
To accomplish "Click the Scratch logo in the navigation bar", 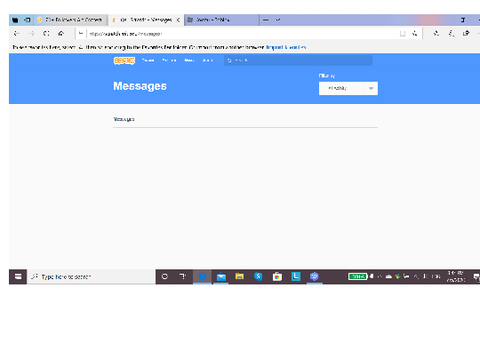I will pos(124,61).
